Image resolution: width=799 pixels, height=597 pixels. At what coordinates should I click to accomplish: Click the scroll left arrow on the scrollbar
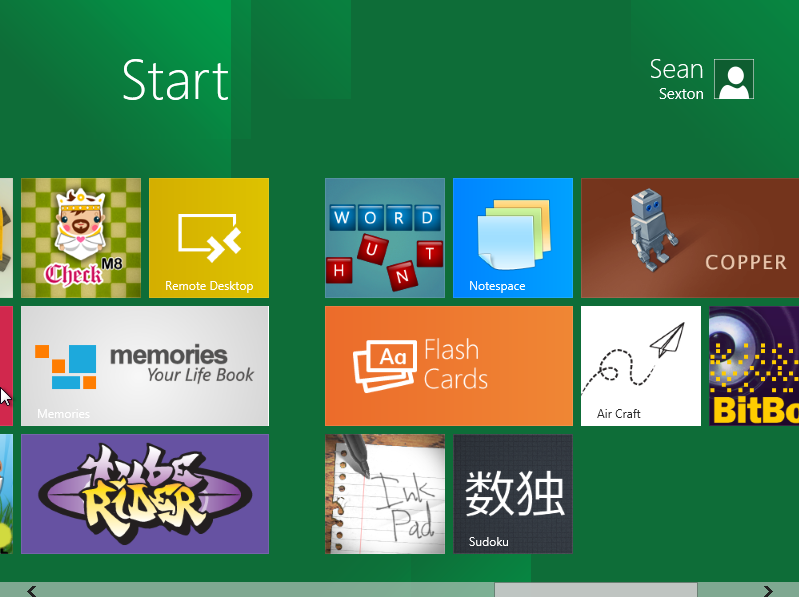pyautogui.click(x=32, y=590)
